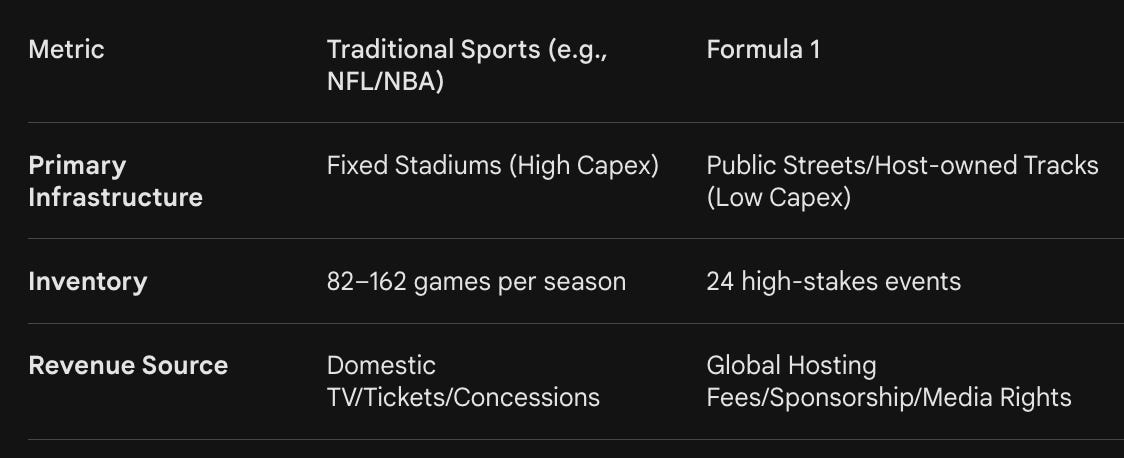This screenshot has width=1124, height=458.
Task: Click the 82–162 games per season cell
Action: click(x=476, y=282)
